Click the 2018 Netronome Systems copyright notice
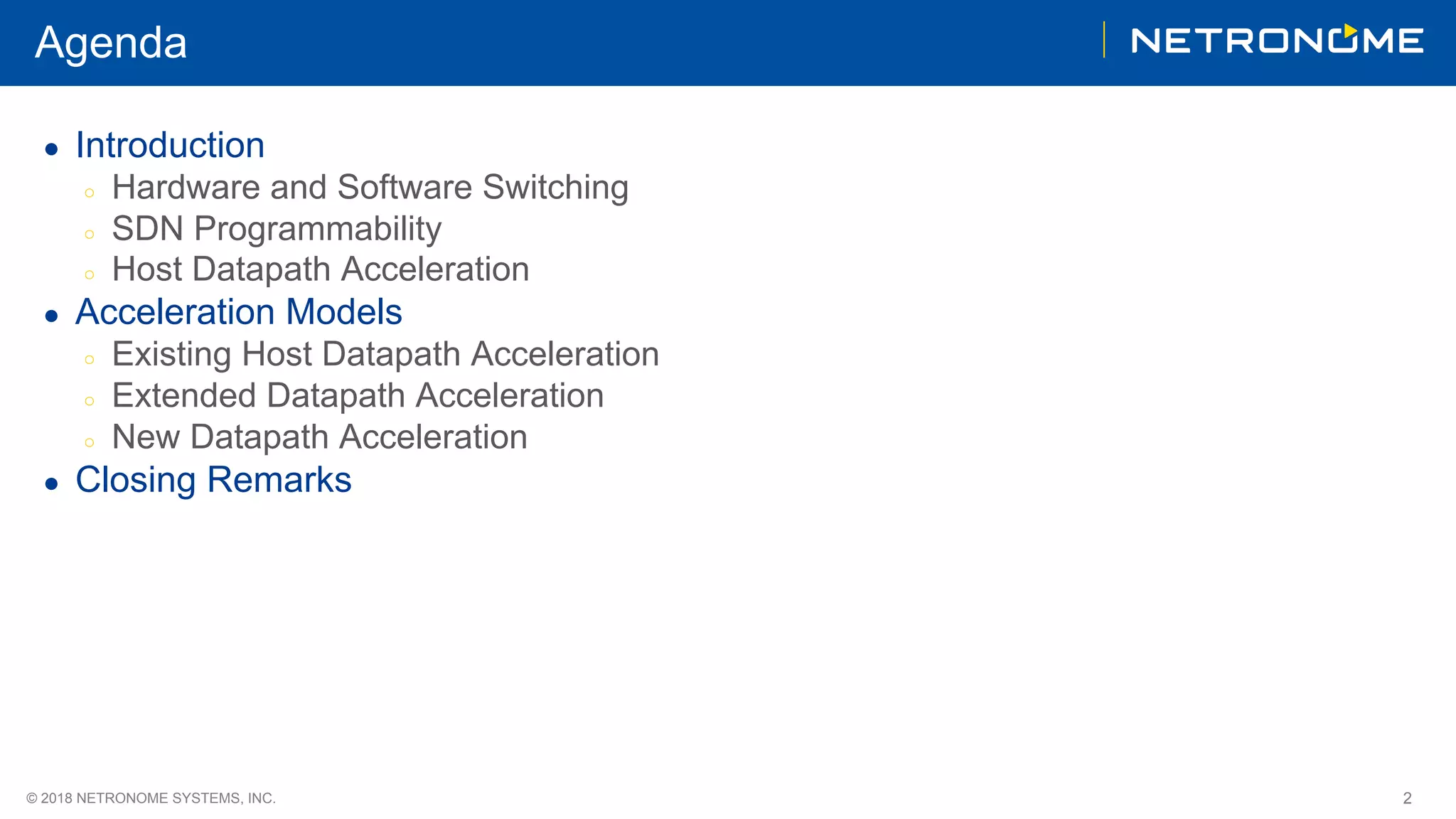 click(151, 798)
